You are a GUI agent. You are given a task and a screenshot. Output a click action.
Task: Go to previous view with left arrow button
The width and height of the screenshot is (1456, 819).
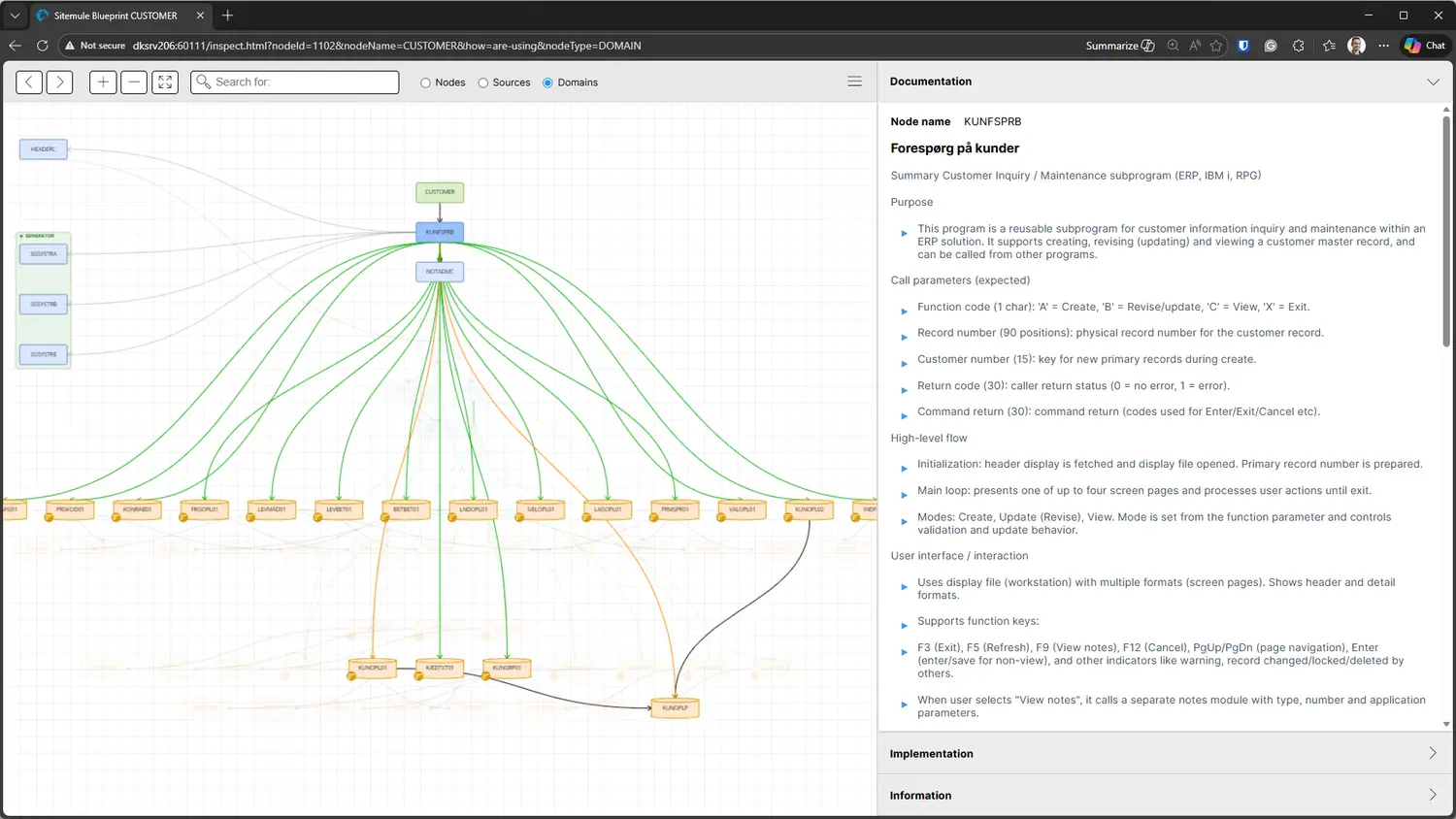(29, 82)
